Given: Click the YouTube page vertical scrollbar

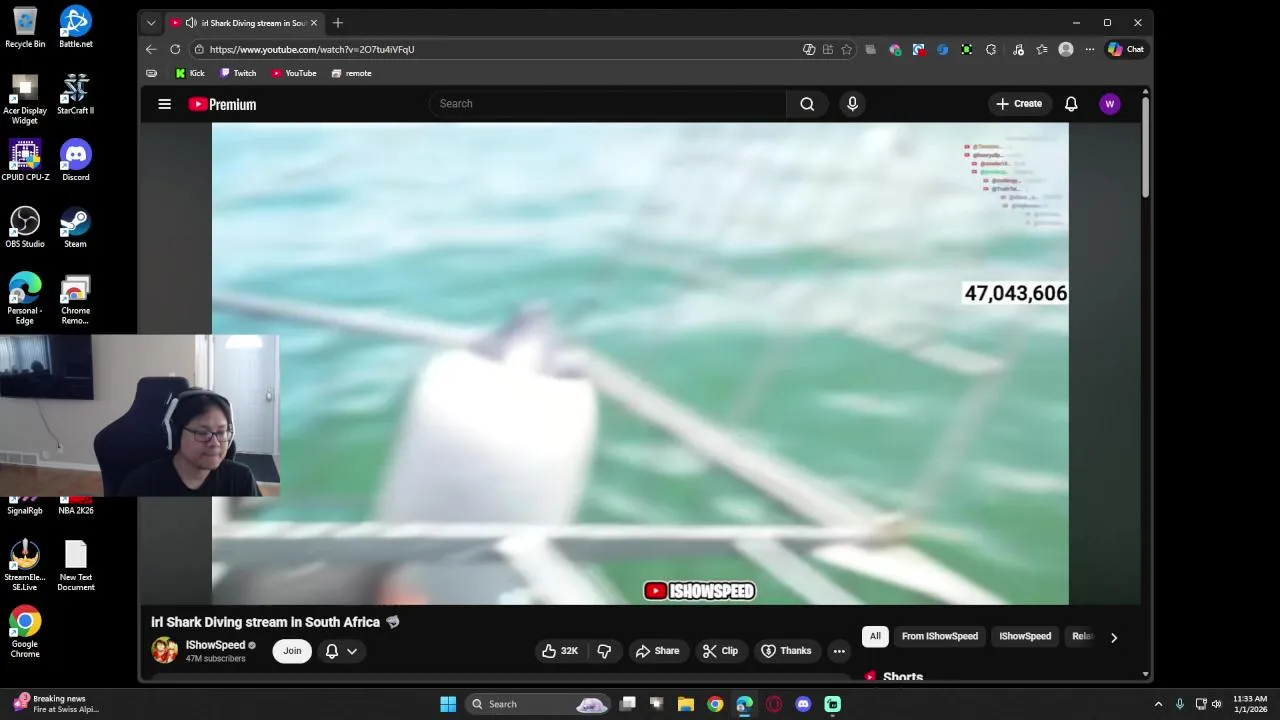Looking at the screenshot, I should tap(1145, 148).
